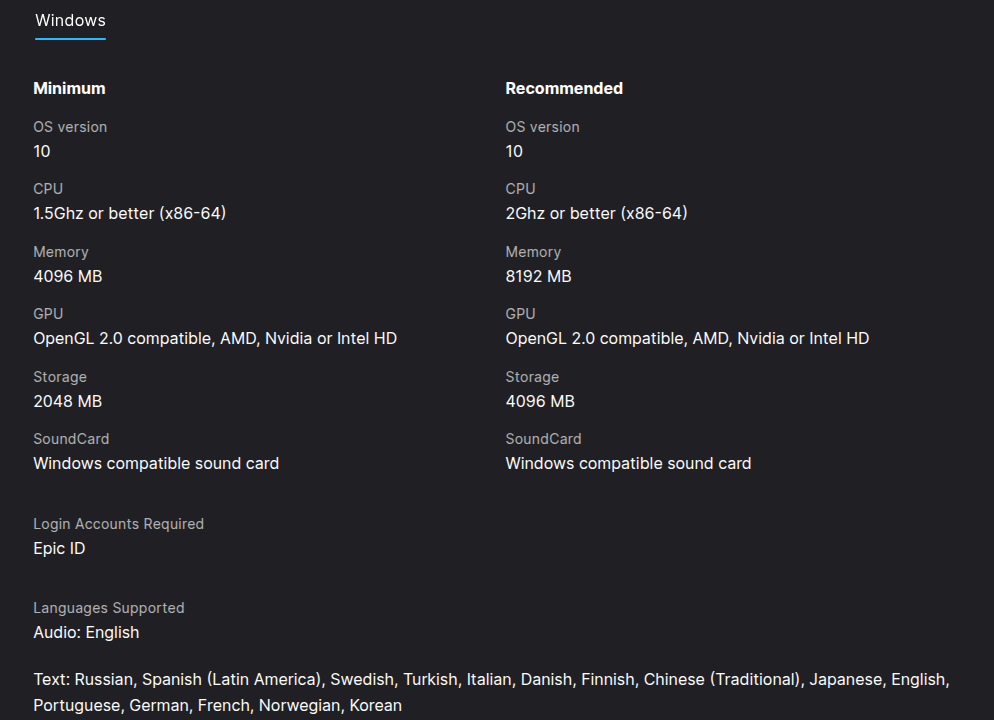Click the Minimum requirements heading

pos(69,88)
